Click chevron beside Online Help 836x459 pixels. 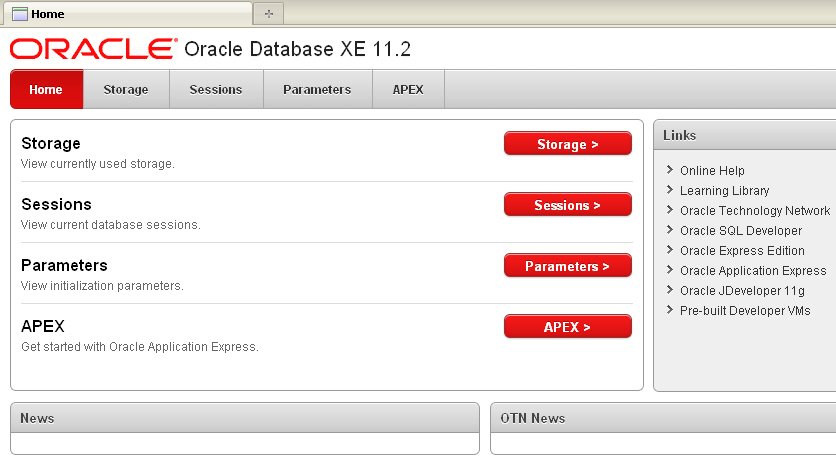pyautogui.click(x=670, y=170)
